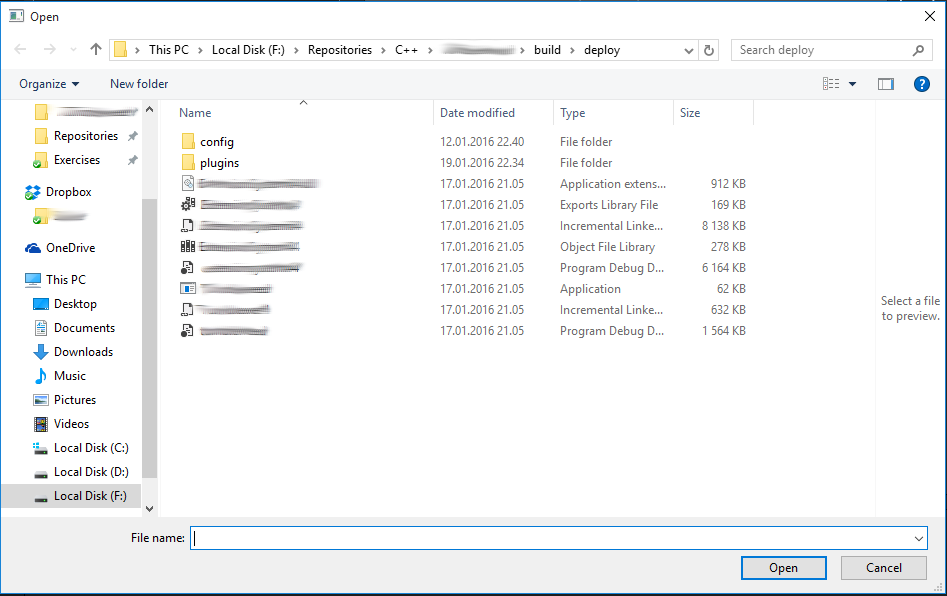Click the Up one level arrow

pos(96,50)
